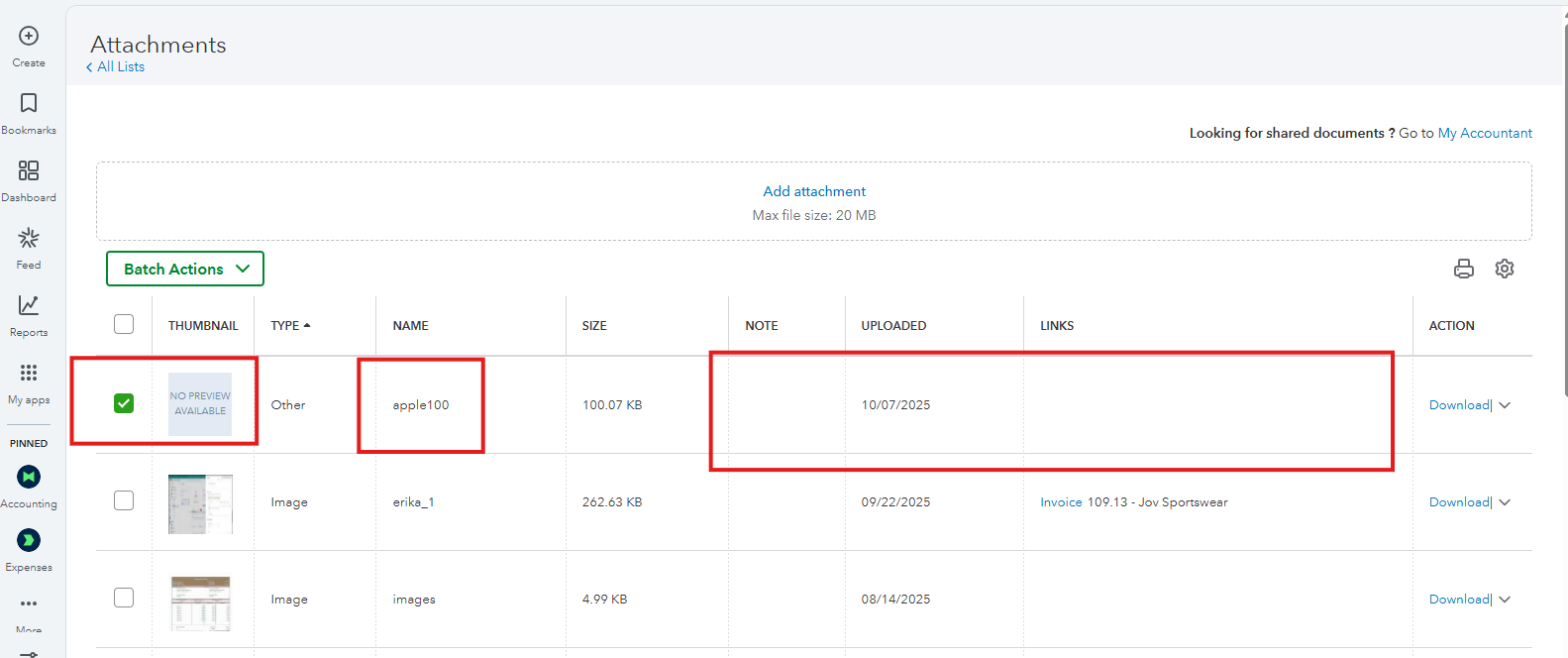Viewport: 1568px width, 658px height.
Task: Click the 262.63 KB size cell
Action: (x=612, y=502)
